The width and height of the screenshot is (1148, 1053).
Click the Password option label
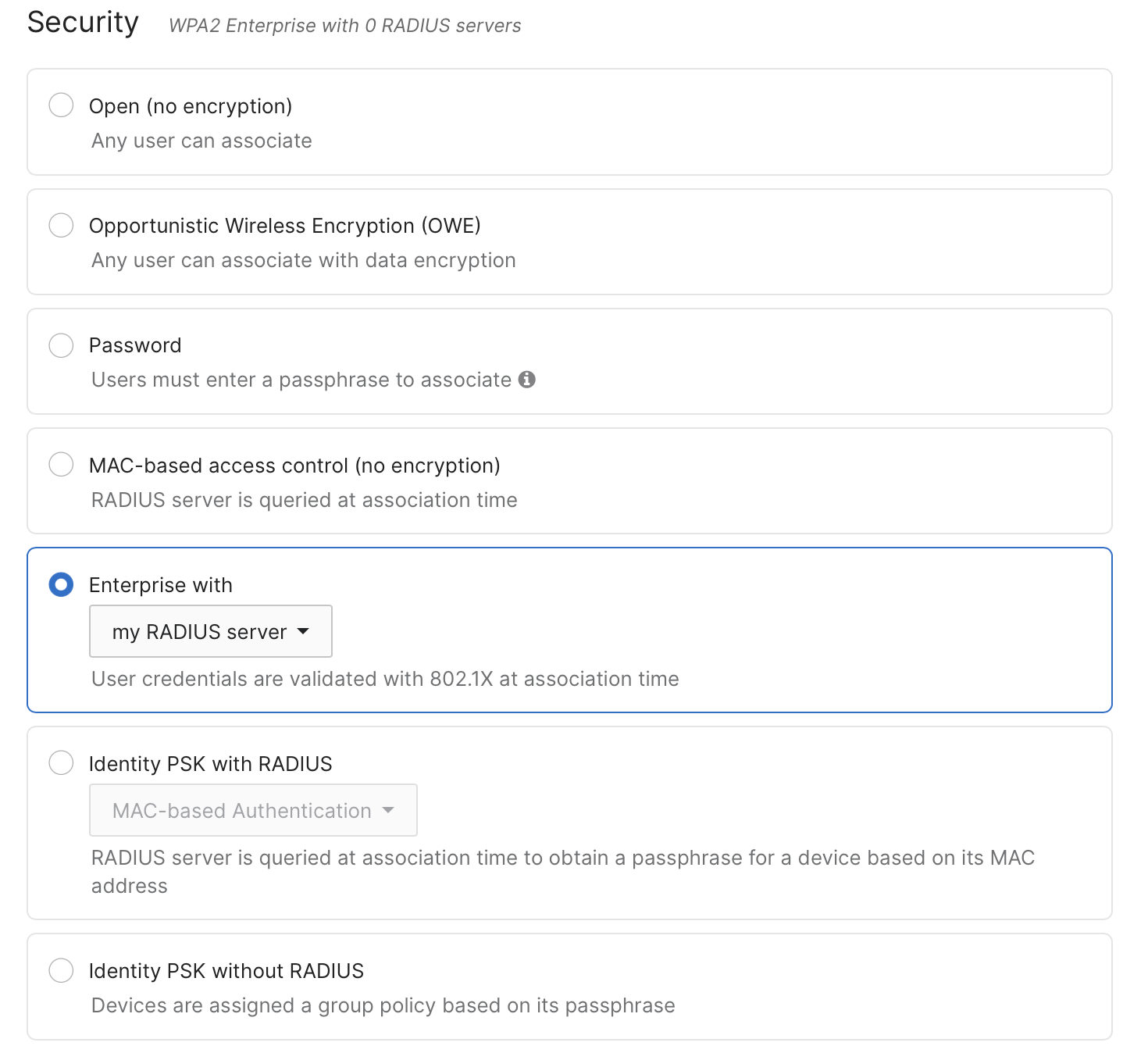(x=135, y=345)
